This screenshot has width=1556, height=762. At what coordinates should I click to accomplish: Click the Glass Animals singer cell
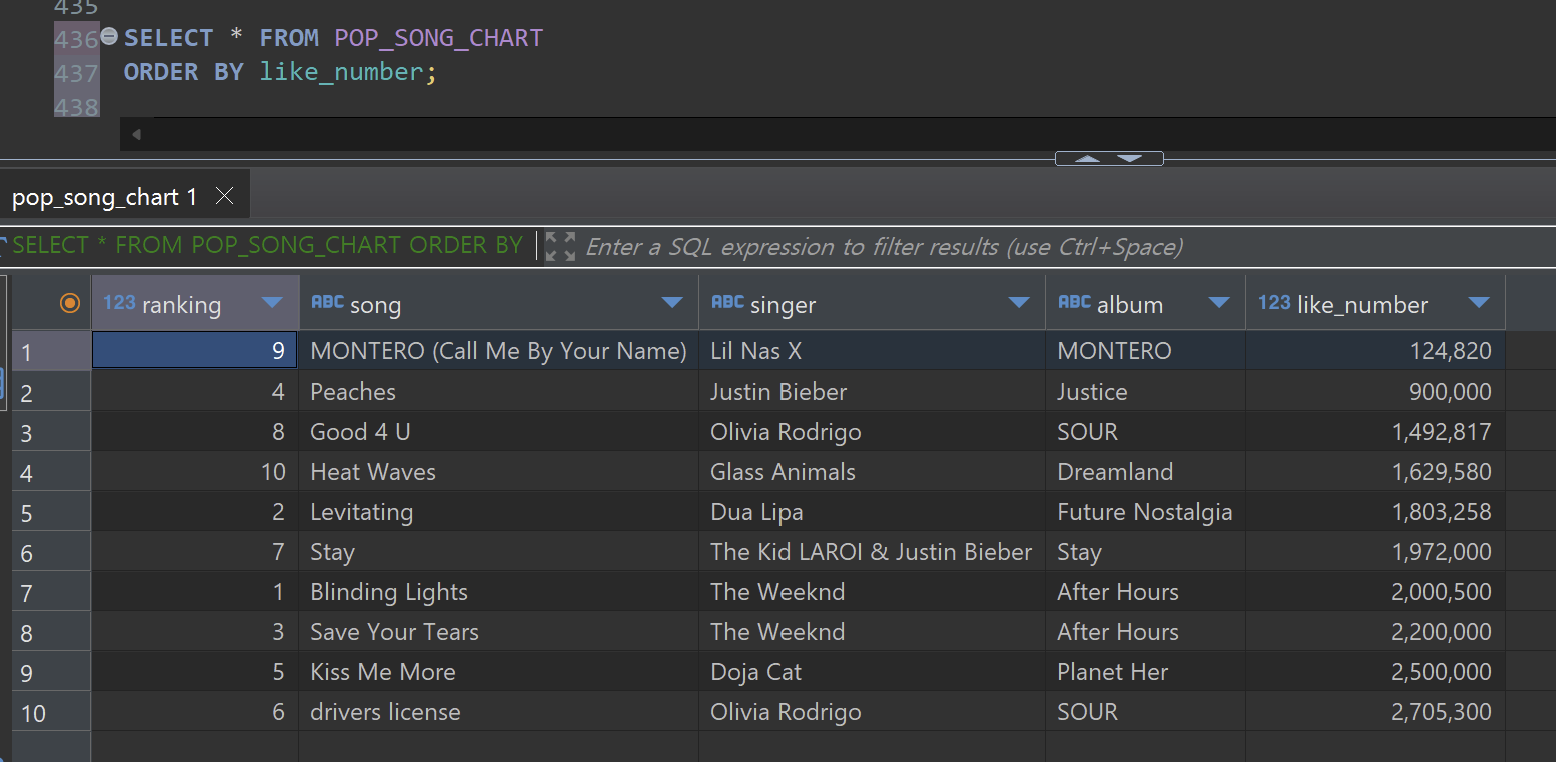[x=872, y=471]
